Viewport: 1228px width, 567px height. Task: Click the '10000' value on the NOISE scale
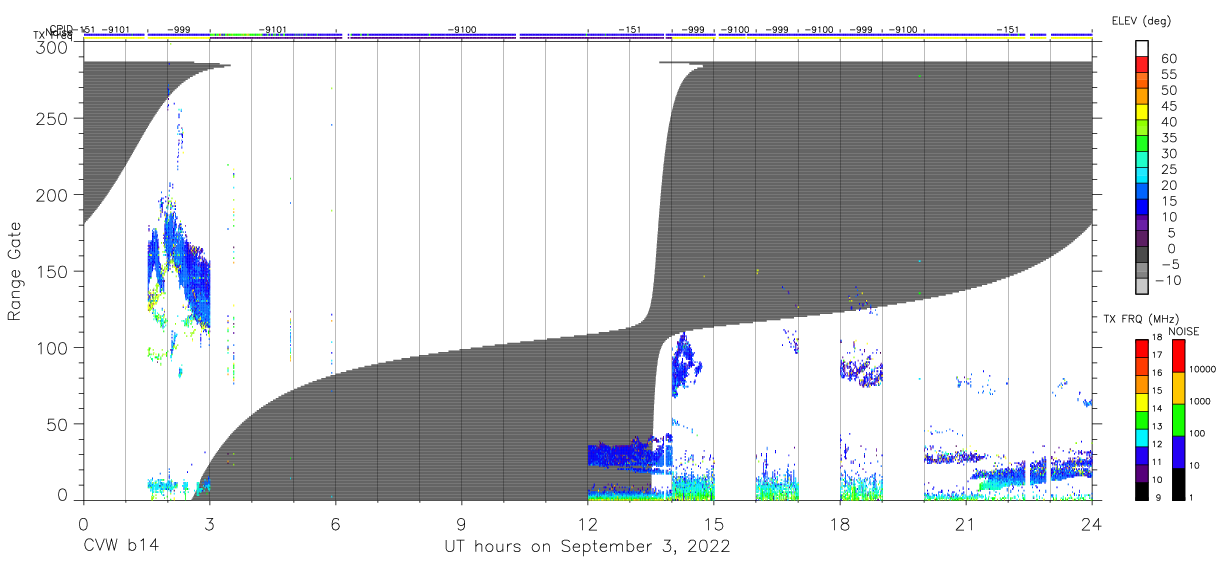1203,369
